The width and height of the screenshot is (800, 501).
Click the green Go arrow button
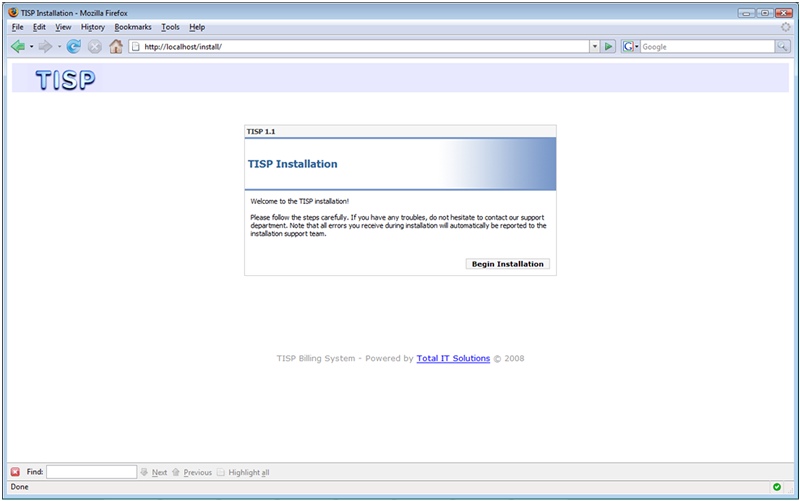click(x=608, y=46)
